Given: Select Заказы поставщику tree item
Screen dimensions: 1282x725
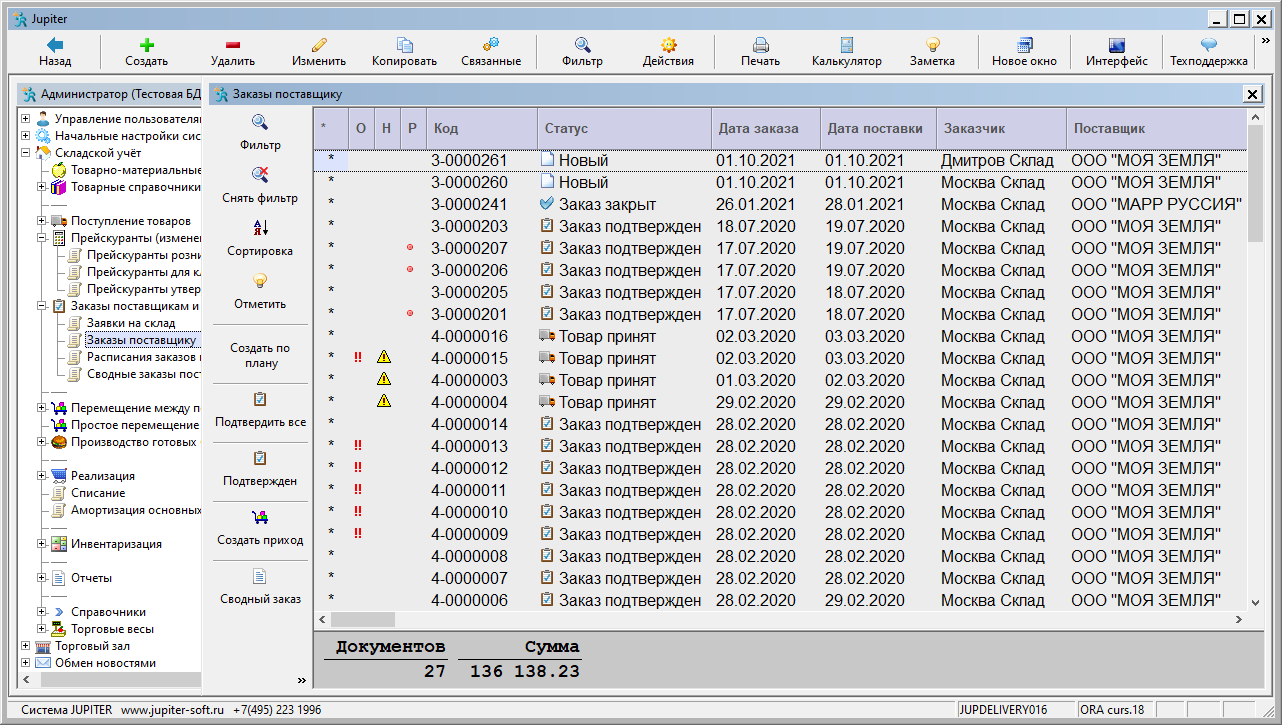Looking at the screenshot, I should point(141,340).
